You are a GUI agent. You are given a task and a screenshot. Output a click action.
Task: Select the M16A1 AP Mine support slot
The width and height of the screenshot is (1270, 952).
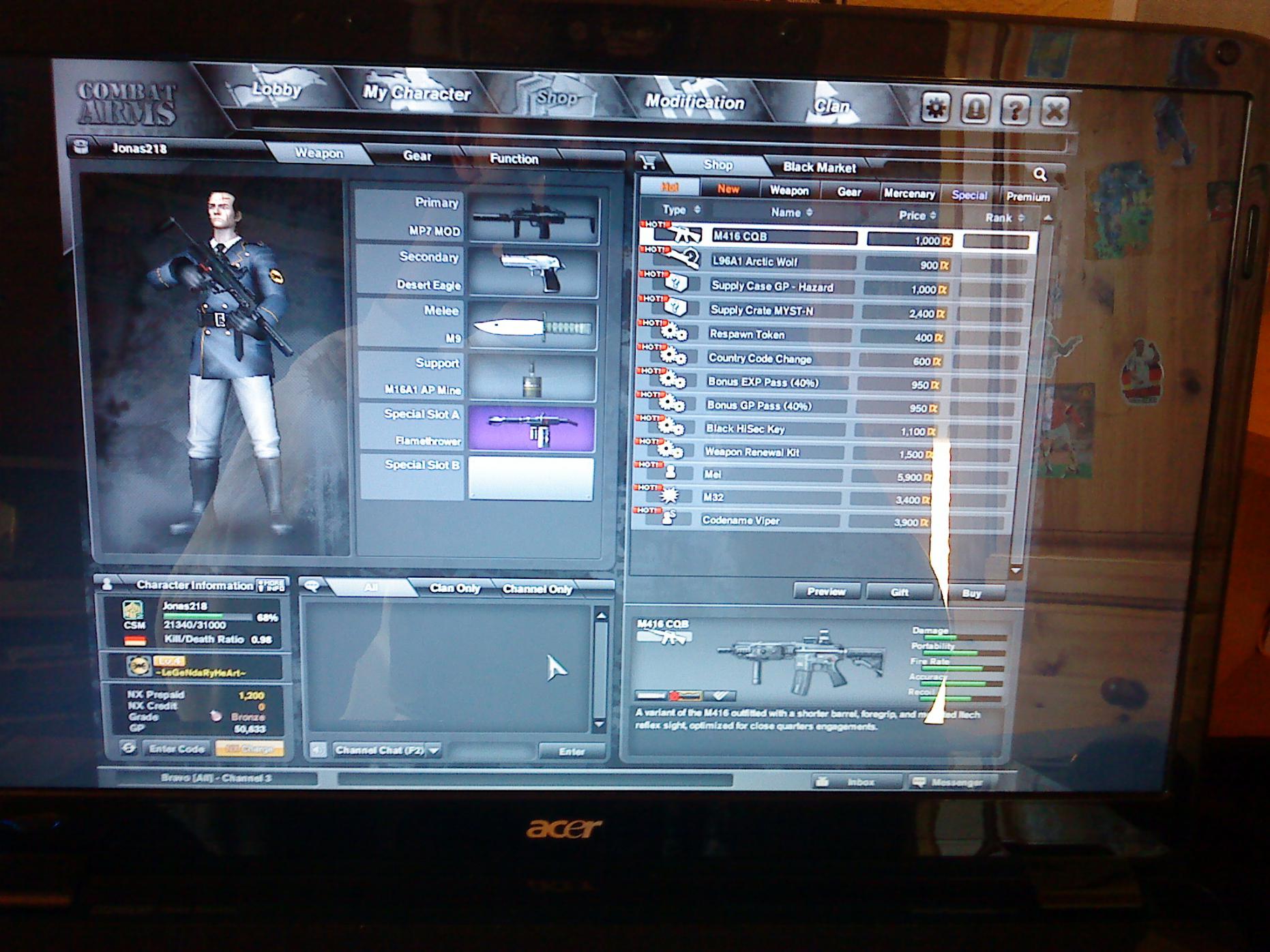[532, 378]
